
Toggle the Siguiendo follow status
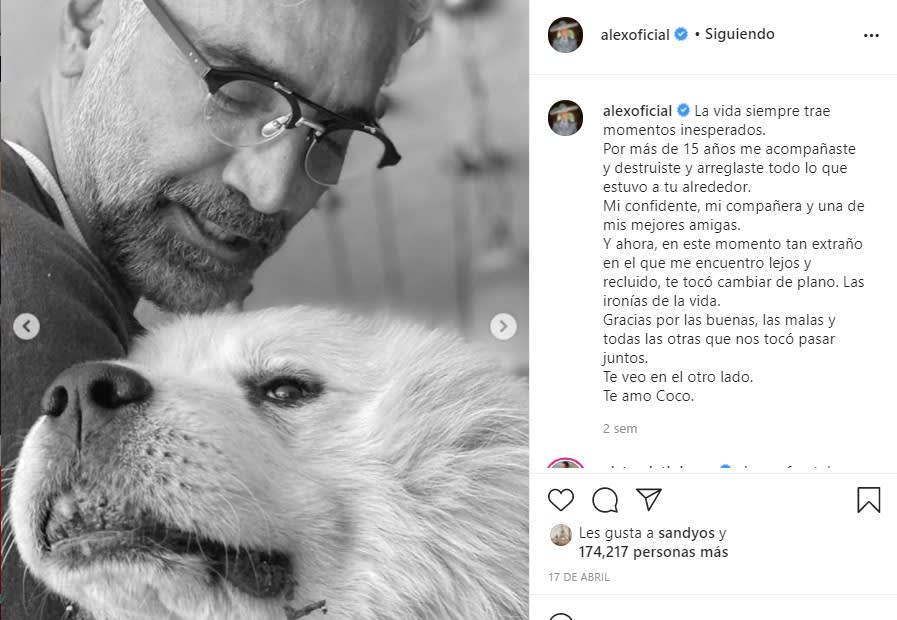point(739,34)
